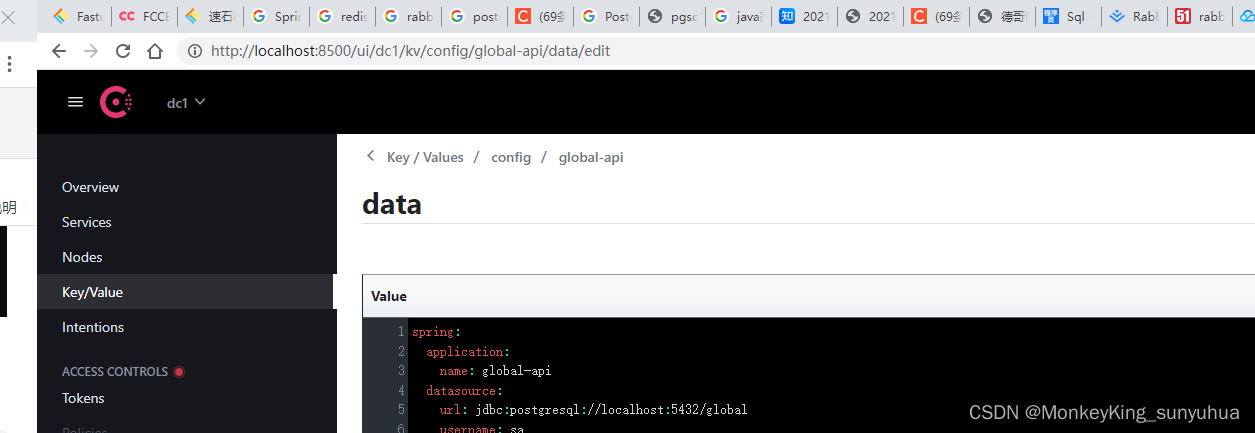Switch to the redis browser tab

(x=341, y=16)
